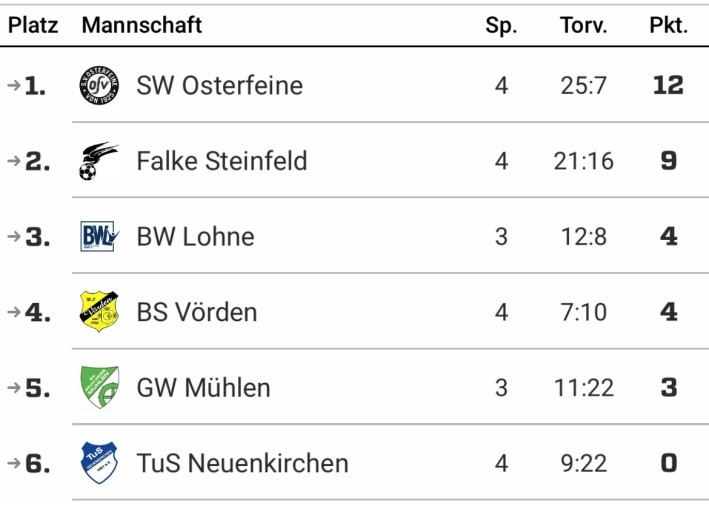This screenshot has width=709, height=512.
Task: Open the Falke Steinfeld team page
Action: point(221,161)
